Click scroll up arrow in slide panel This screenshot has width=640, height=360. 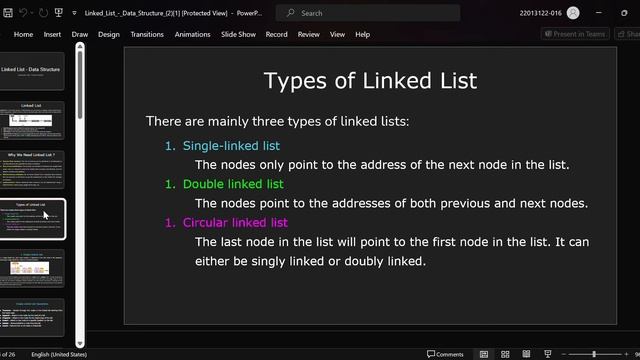point(80,47)
